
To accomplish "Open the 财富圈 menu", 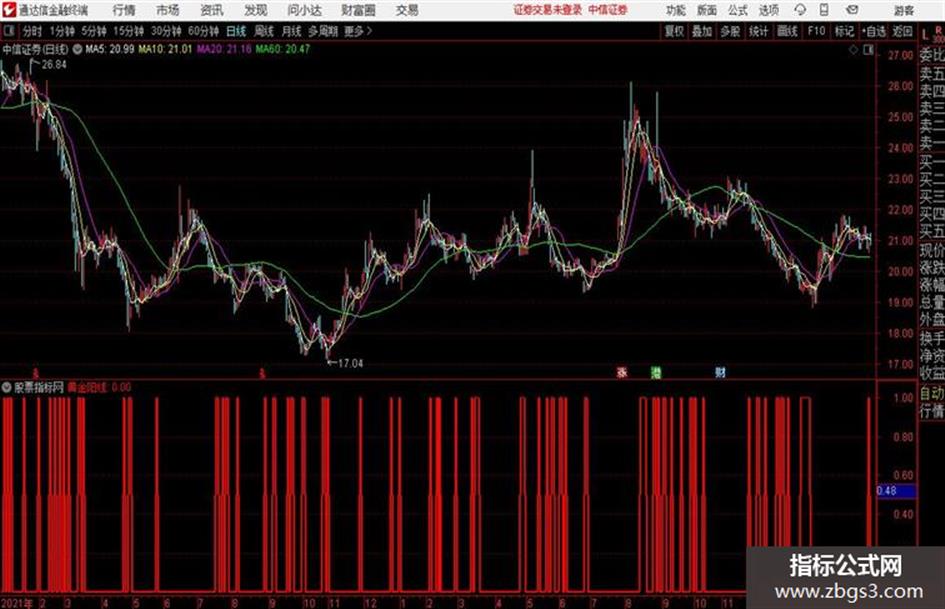I will (x=358, y=10).
